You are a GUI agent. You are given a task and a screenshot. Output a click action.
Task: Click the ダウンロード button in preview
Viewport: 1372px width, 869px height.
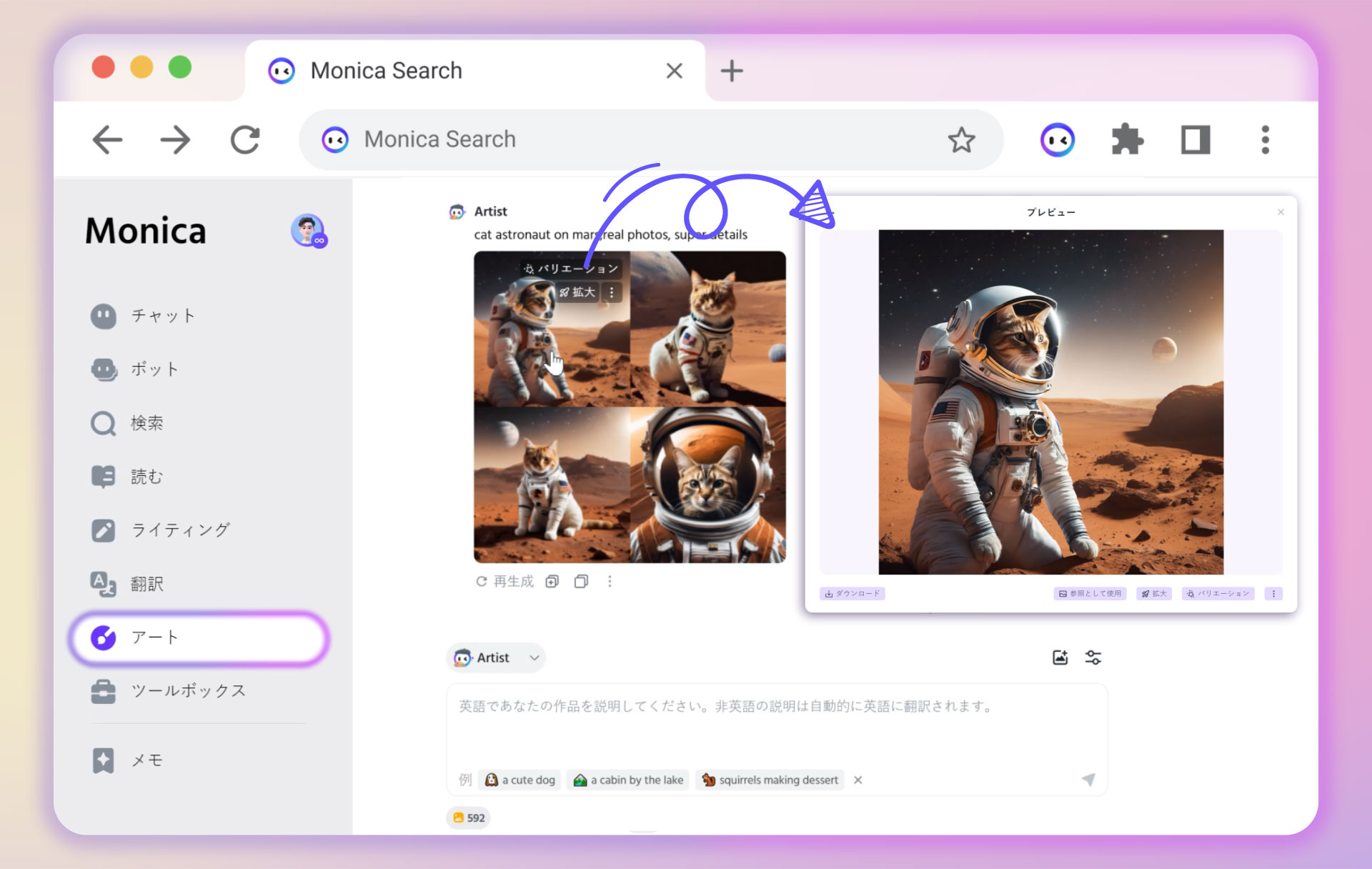pos(852,594)
